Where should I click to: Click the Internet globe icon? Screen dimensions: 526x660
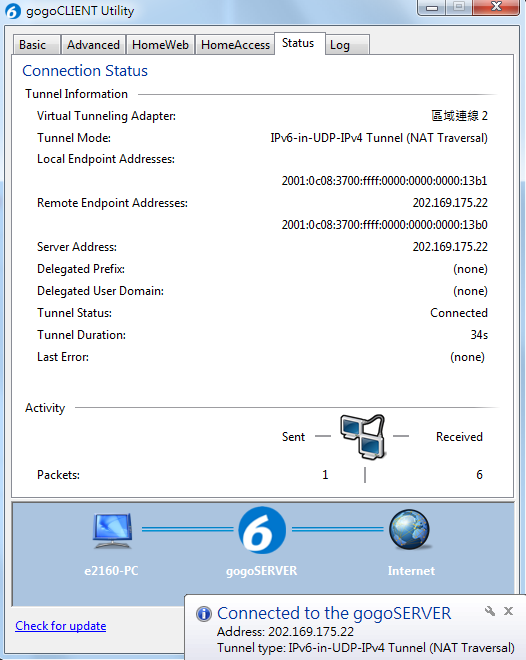[x=409, y=530]
